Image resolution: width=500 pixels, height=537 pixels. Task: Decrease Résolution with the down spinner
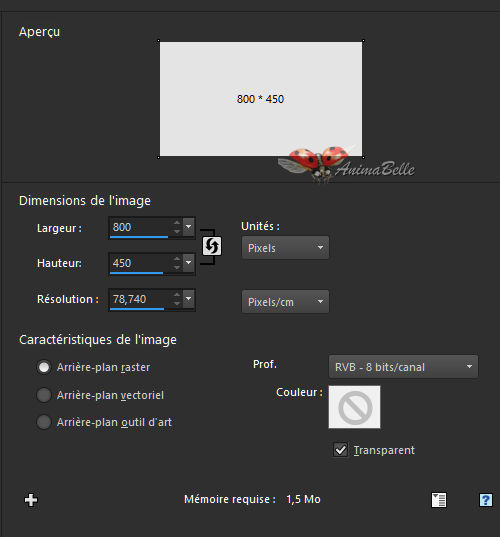coord(177,303)
